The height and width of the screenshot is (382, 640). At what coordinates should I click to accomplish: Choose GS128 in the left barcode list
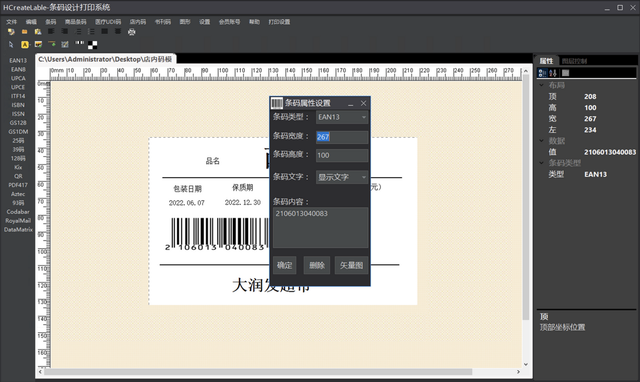(18, 122)
